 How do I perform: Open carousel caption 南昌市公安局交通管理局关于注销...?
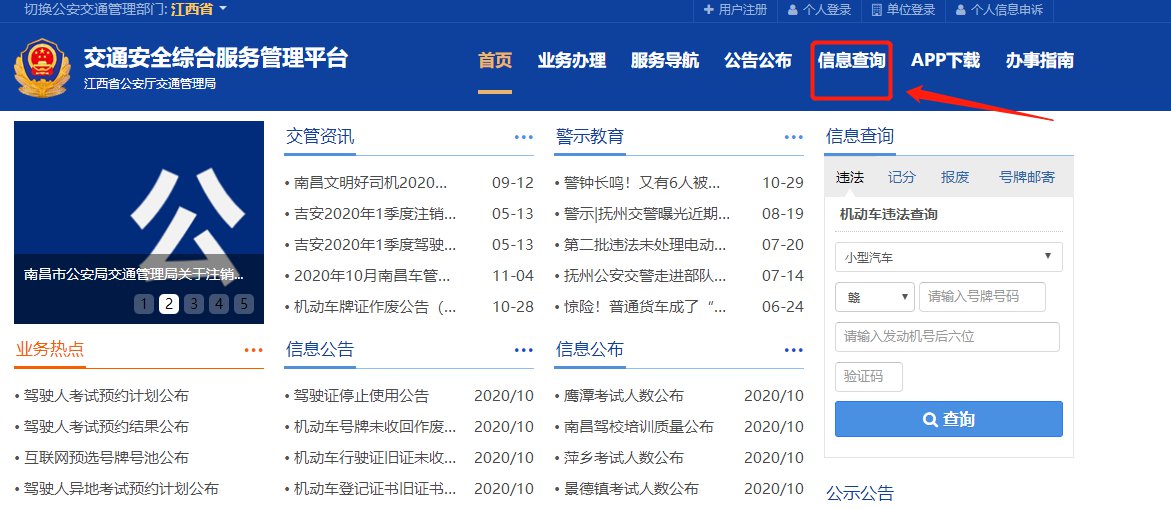134,274
